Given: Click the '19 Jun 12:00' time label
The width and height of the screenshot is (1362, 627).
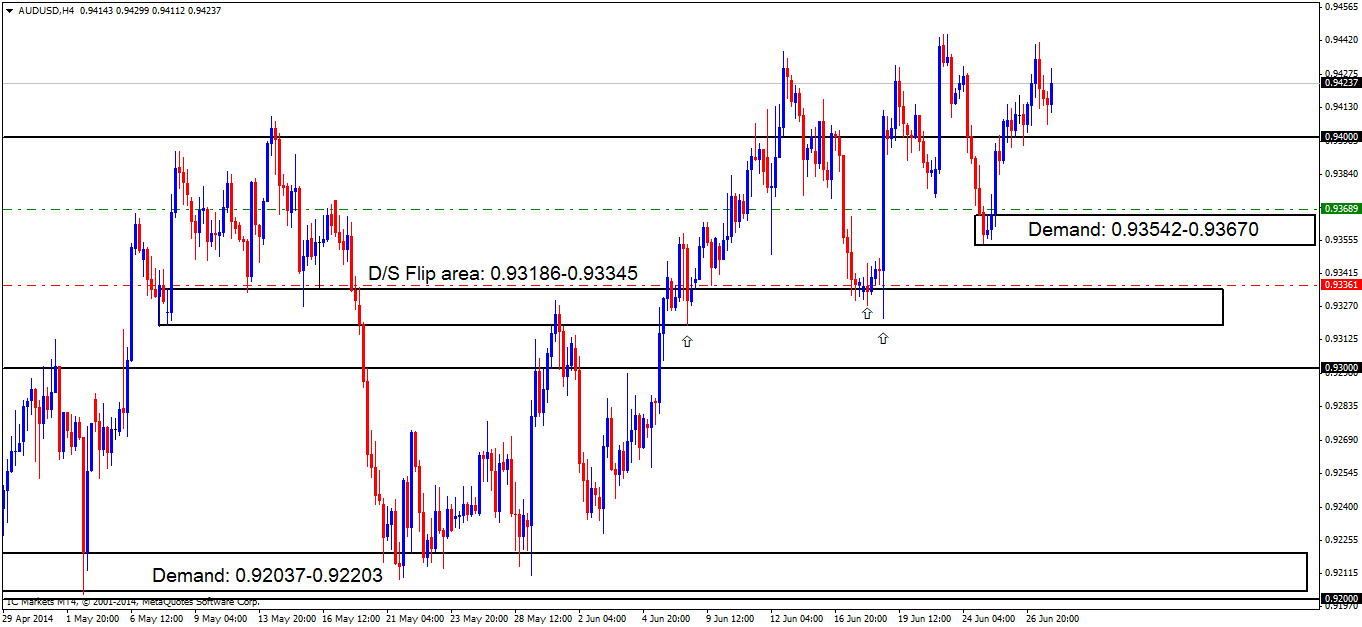Looking at the screenshot, I should [923, 619].
